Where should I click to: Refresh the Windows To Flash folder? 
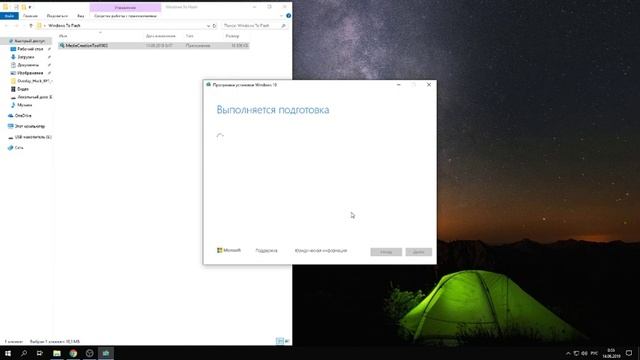point(215,26)
